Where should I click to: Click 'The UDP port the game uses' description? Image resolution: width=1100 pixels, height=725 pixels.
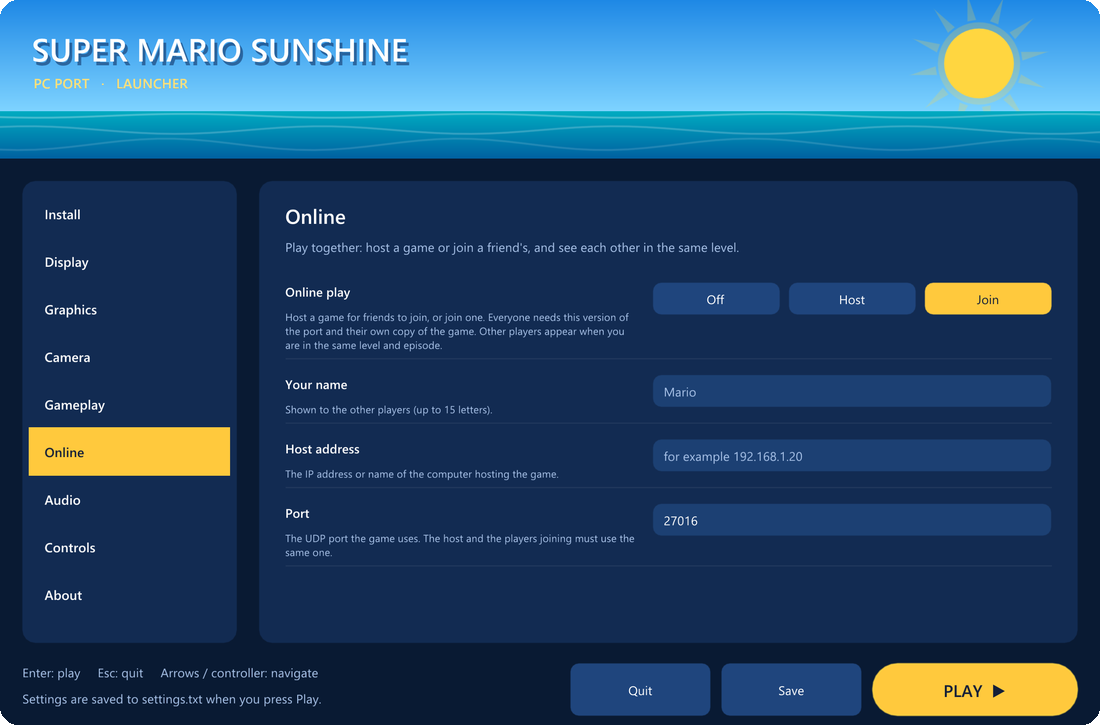460,545
